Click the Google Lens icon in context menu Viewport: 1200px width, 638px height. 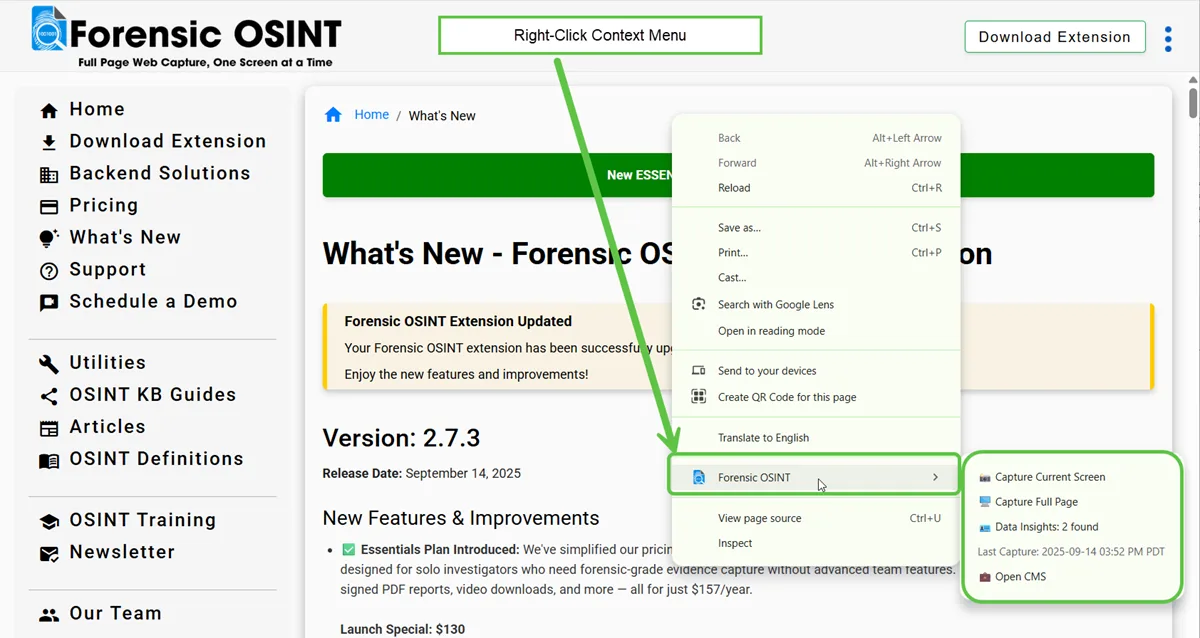tap(699, 304)
